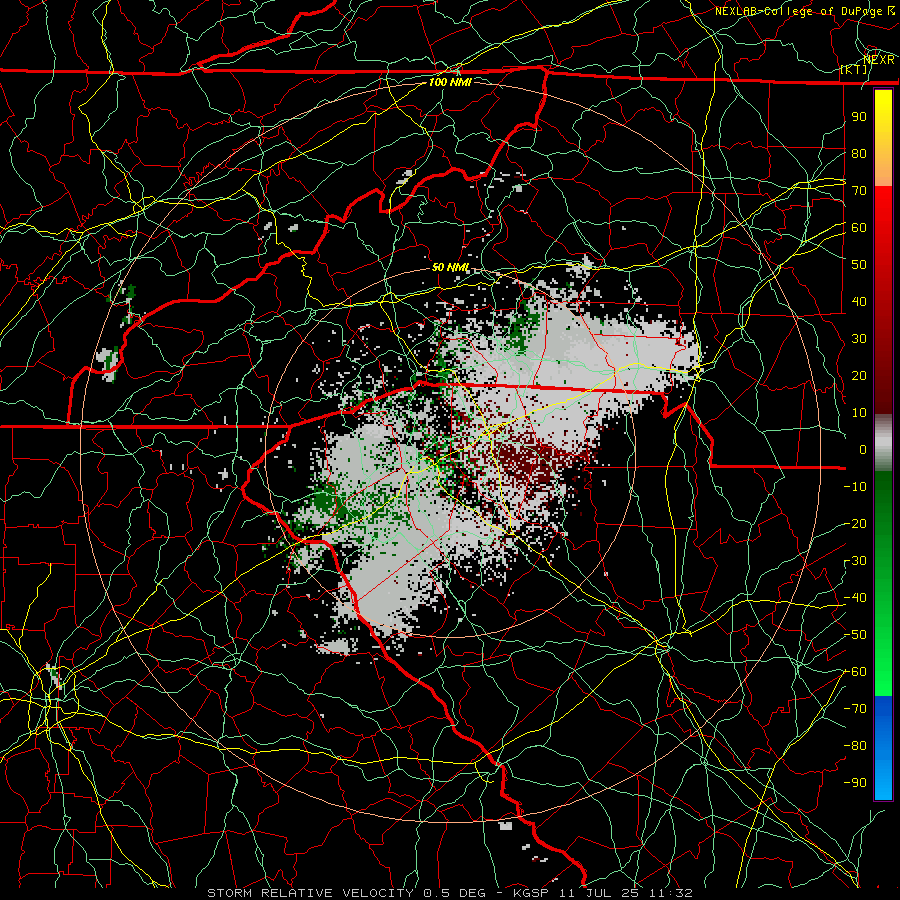Click the 20 value on the velocity scale
Image resolution: width=900 pixels, height=900 pixels.
[859, 375]
